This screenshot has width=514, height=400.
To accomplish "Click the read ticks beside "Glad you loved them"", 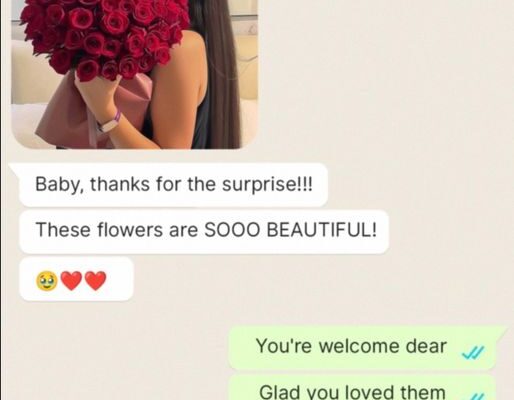I will tap(477, 397).
